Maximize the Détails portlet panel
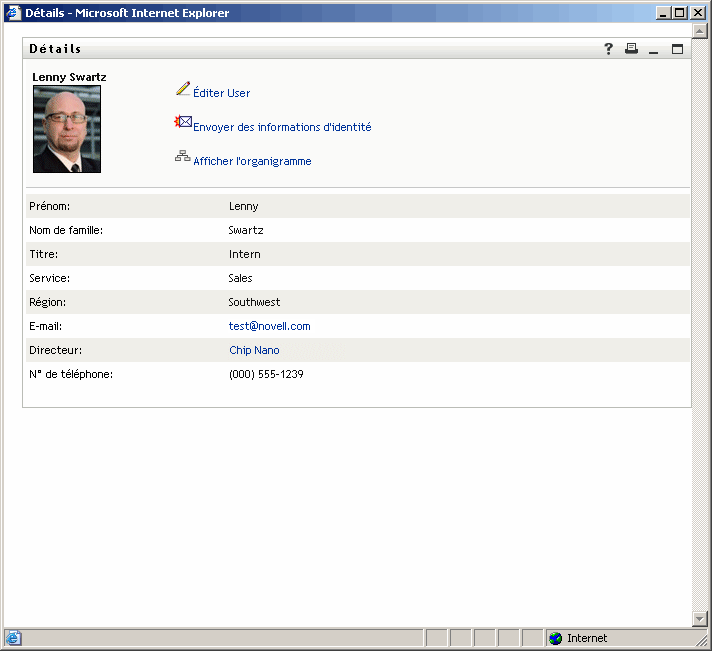The height and width of the screenshot is (651, 712). [x=677, y=49]
